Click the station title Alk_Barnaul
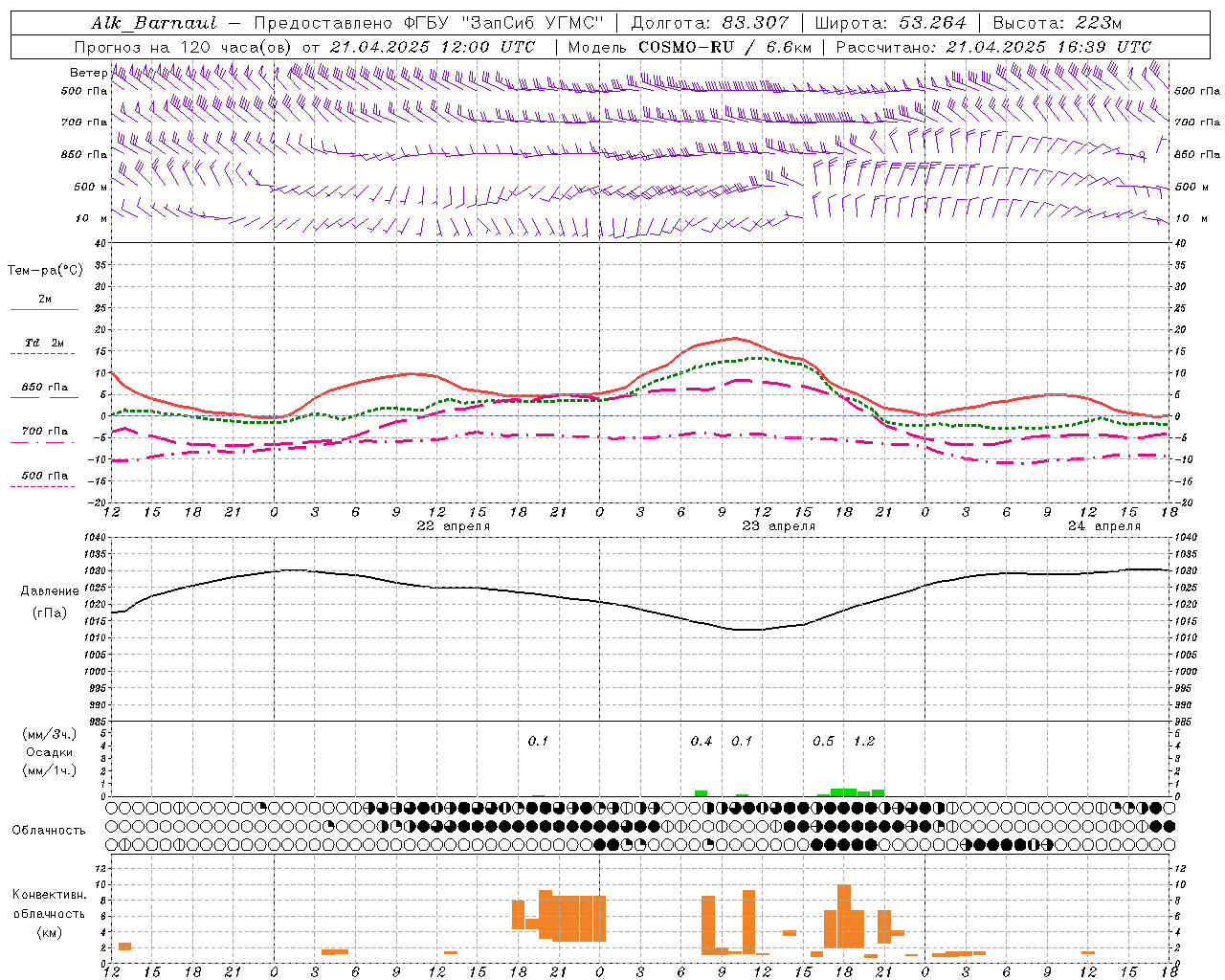Image resolution: width=1225 pixels, height=980 pixels. pyautogui.click(x=154, y=23)
